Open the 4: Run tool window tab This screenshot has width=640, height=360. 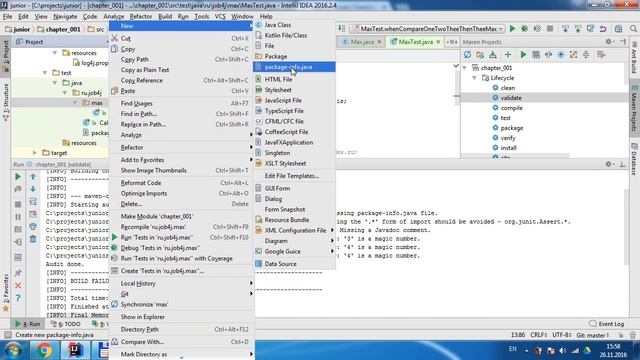tap(28, 324)
